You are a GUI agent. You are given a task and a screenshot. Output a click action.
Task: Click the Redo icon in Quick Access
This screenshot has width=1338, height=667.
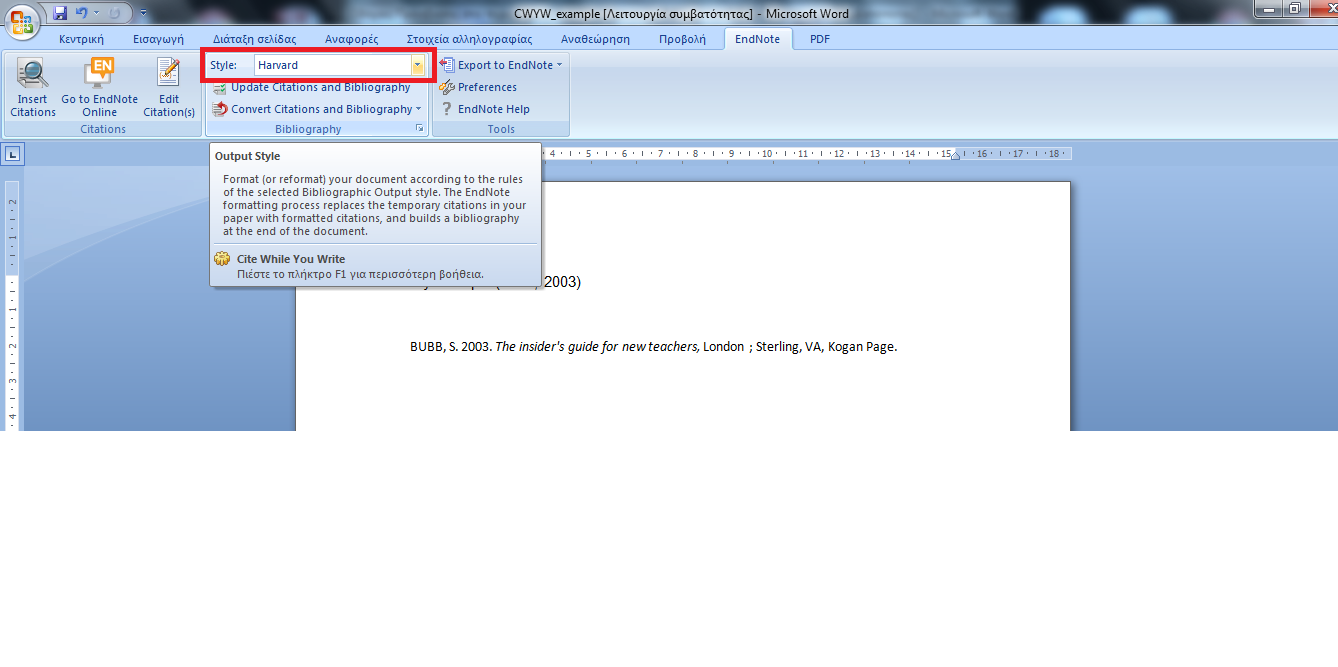tap(114, 13)
